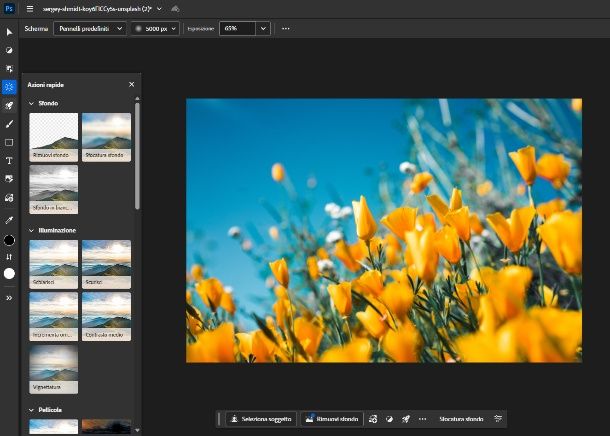610x436 pixels.
Task: Apply the Schiarisci lighting quick action
Action: pos(54,264)
